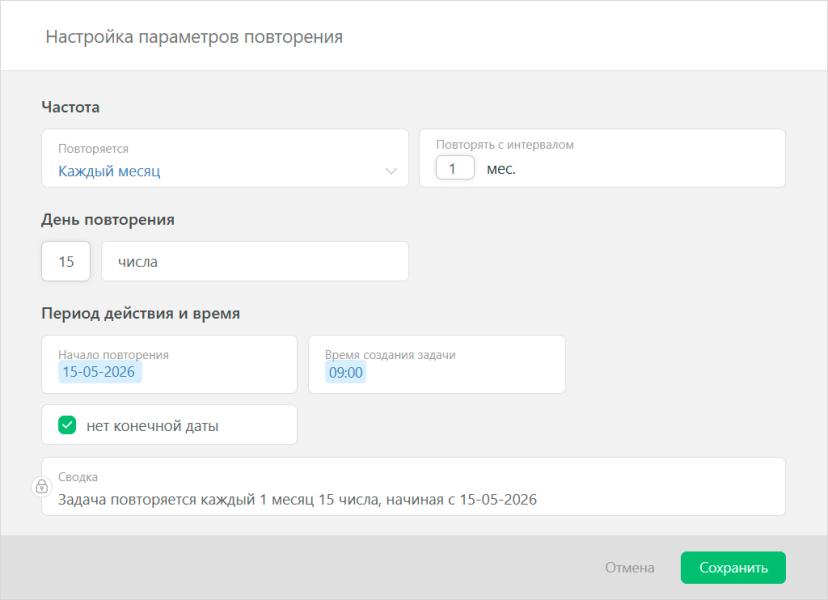Click the День повторения heading
Screen dimensions: 828x600
(x=108, y=220)
